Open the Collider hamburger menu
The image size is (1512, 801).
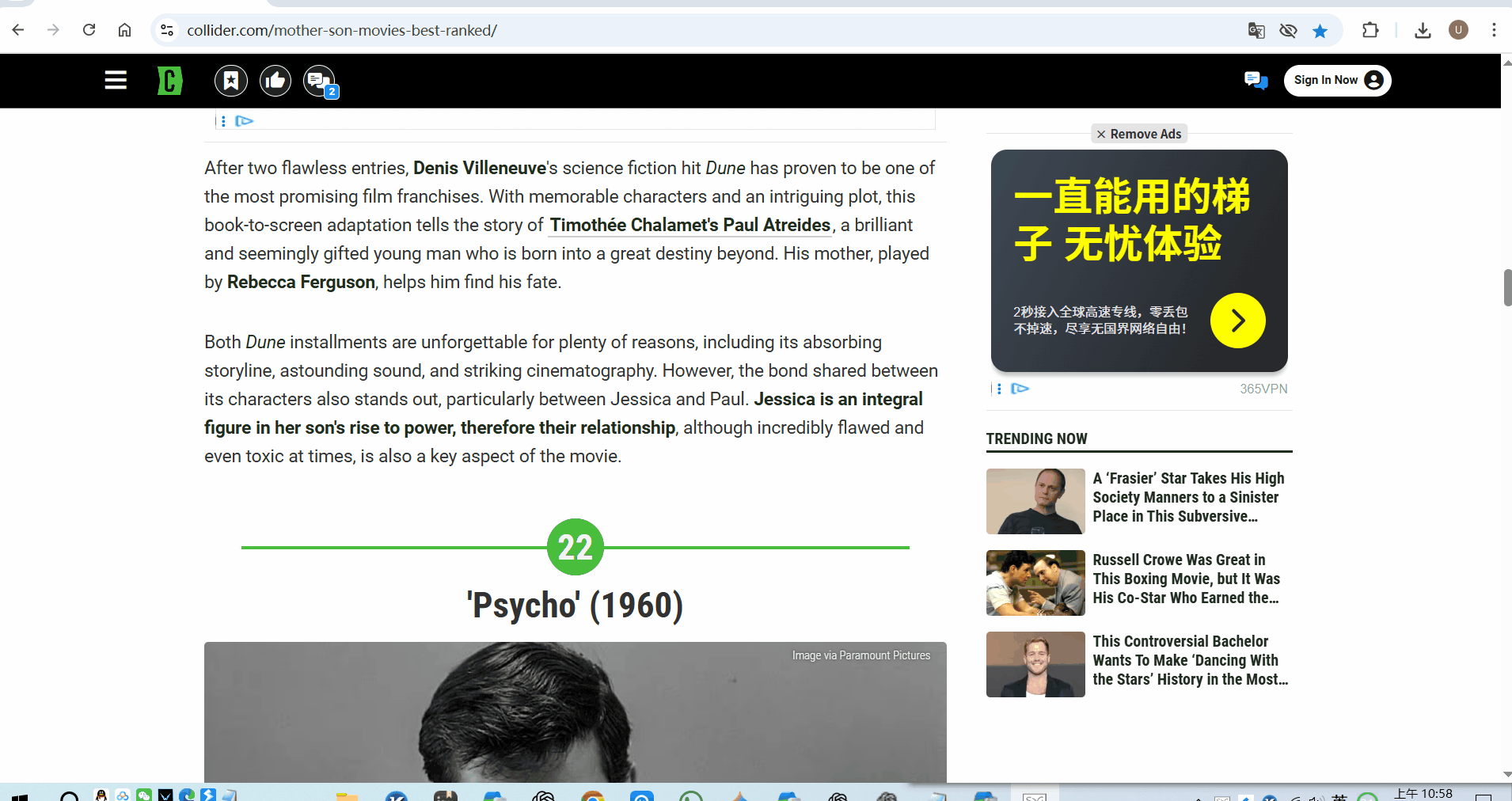[x=116, y=81]
